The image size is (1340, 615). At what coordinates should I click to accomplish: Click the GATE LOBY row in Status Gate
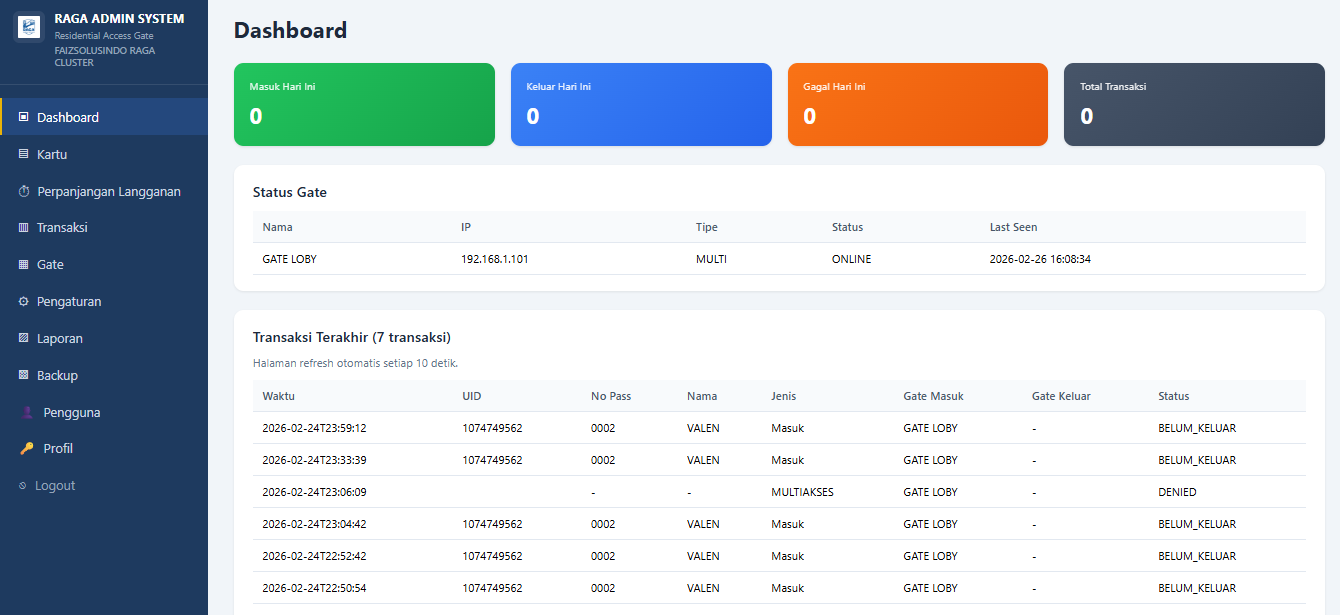point(778,259)
